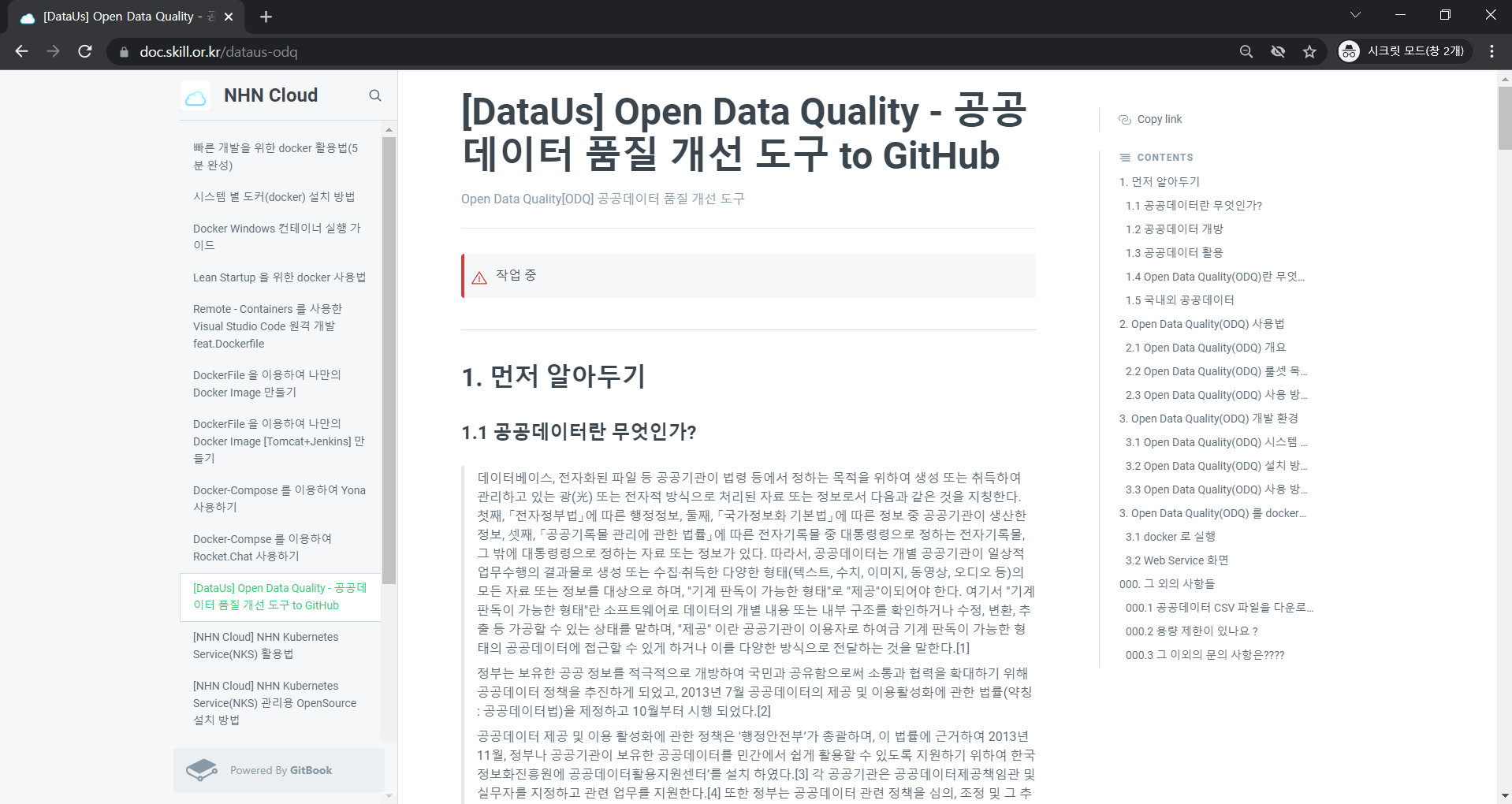Jump to '1.4 Open Data Quality(ODQ)란' section
Viewport: 1512px width, 804px height.
point(1215,277)
